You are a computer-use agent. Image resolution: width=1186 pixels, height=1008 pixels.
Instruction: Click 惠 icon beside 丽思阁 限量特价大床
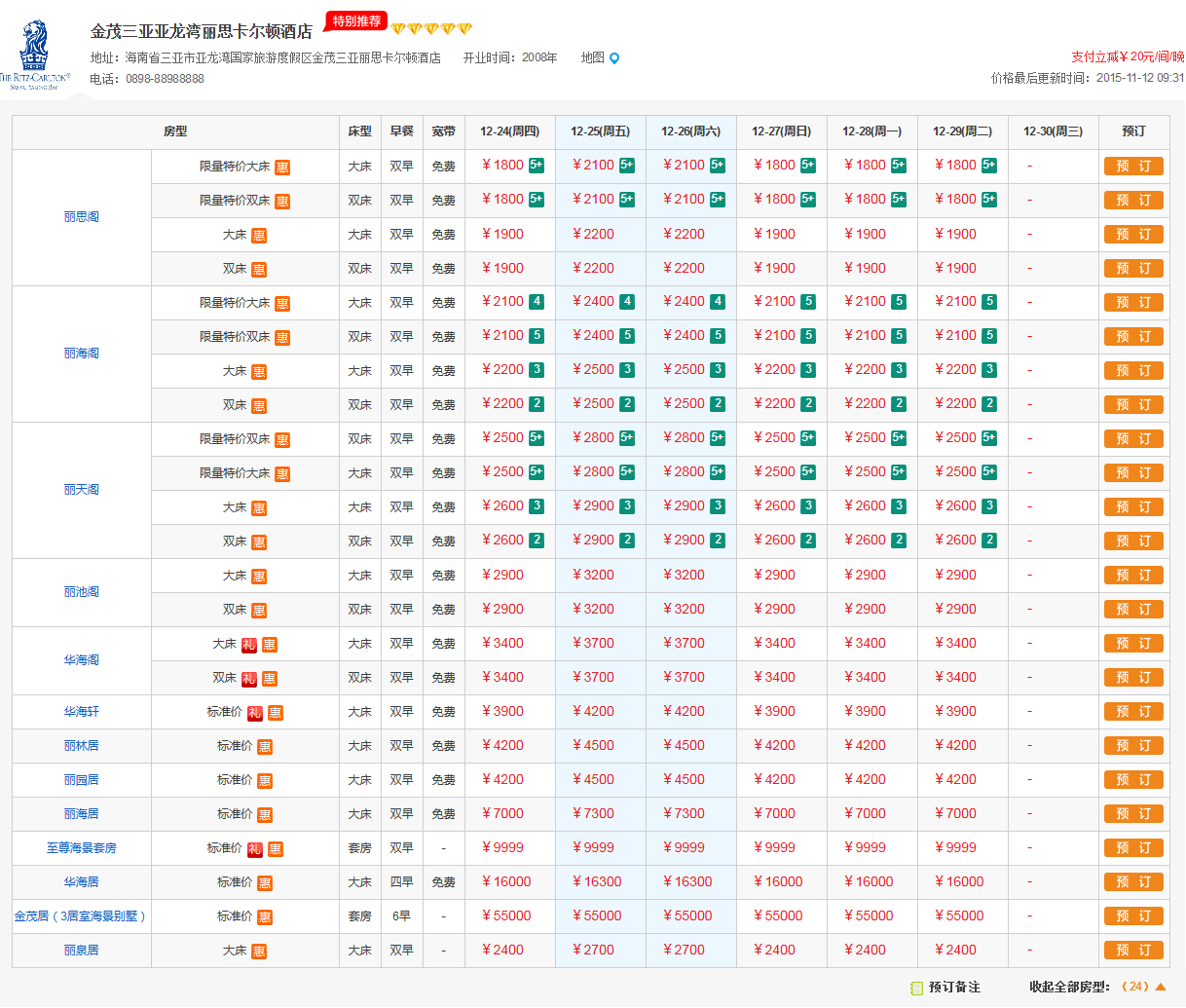point(282,168)
